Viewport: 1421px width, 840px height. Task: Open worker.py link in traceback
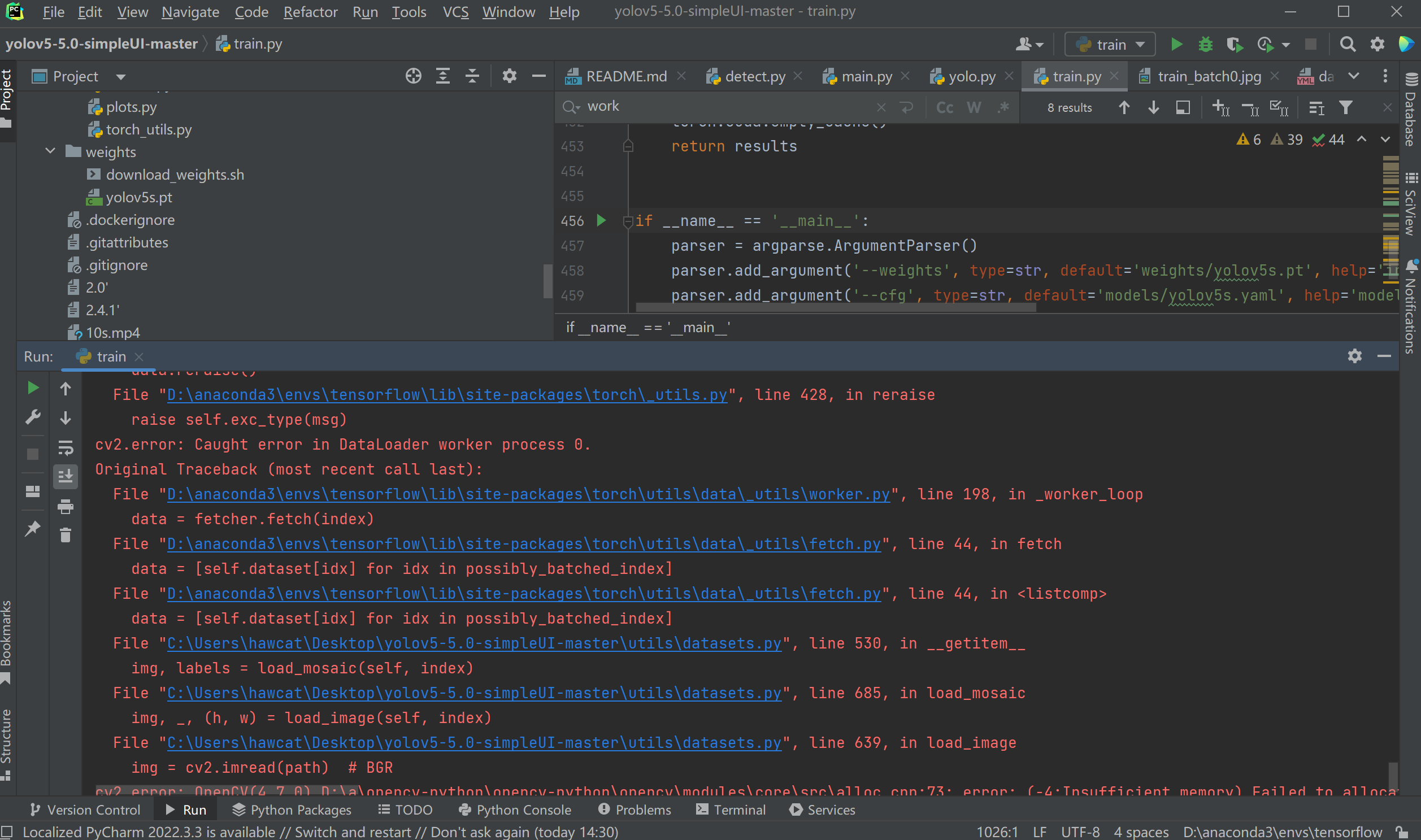point(528,494)
